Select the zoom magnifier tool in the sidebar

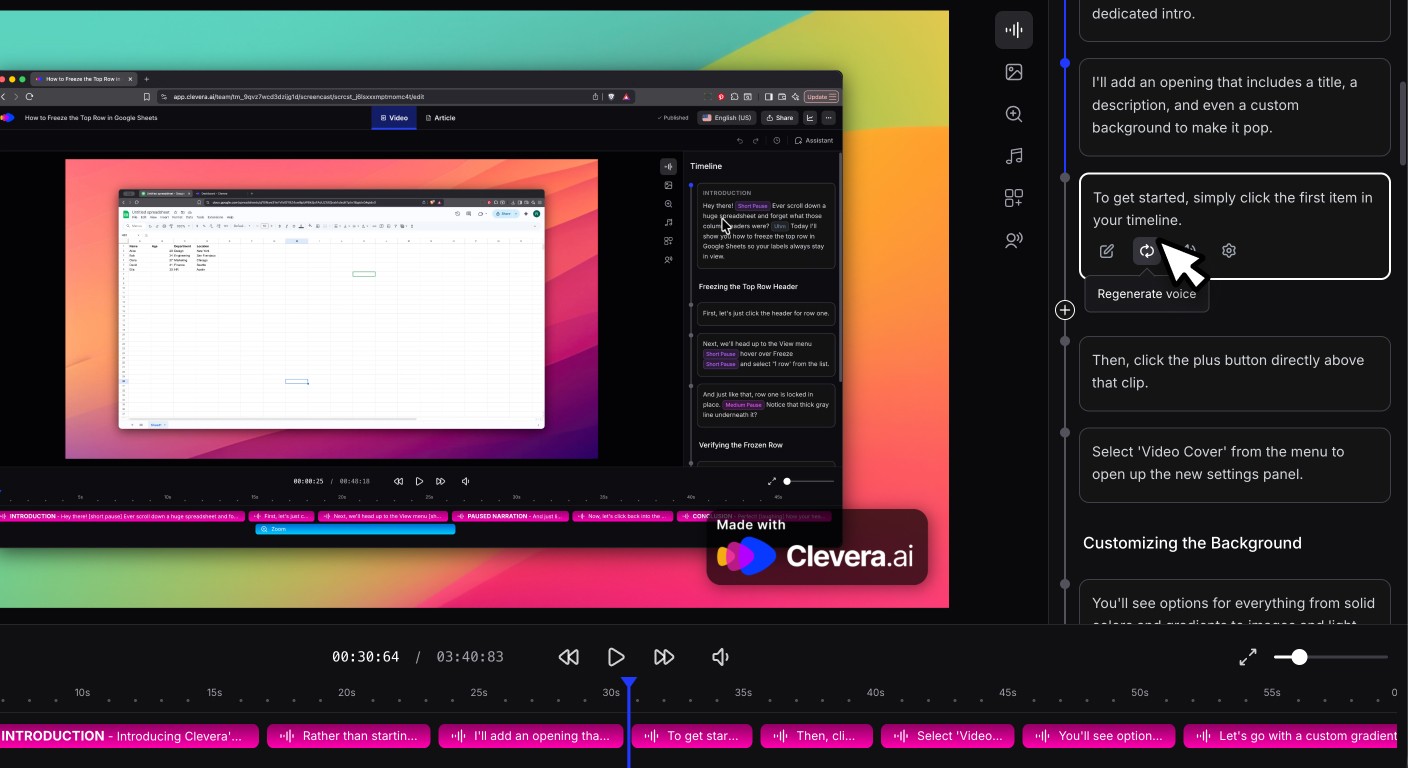click(x=1014, y=114)
